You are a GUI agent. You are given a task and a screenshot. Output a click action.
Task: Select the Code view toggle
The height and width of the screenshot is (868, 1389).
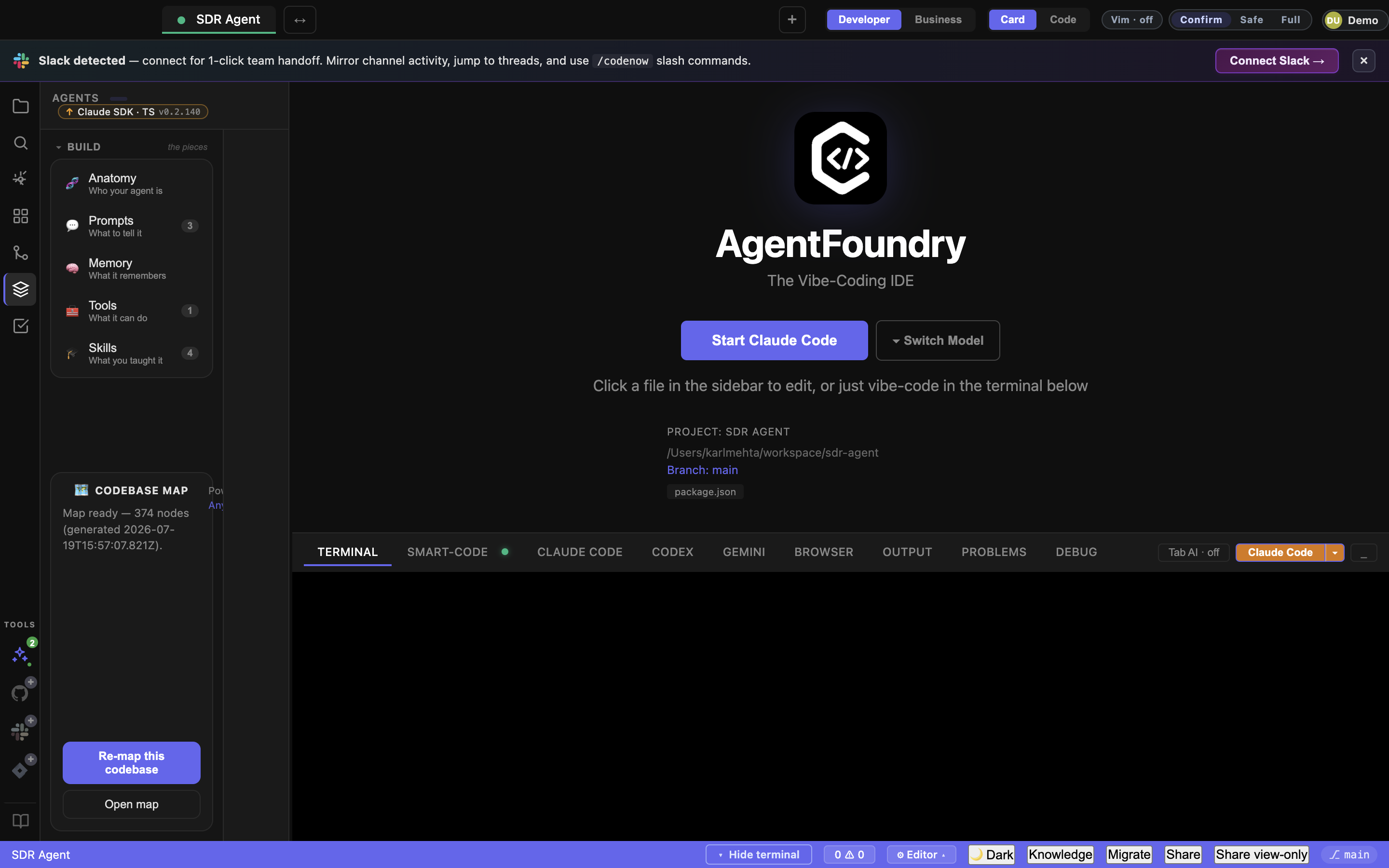1063,19
